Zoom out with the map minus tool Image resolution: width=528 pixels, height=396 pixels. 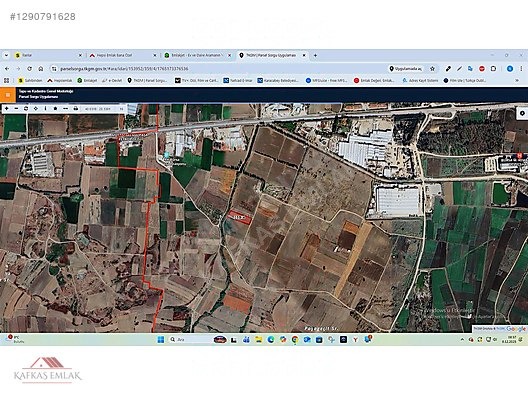[x=16, y=109]
